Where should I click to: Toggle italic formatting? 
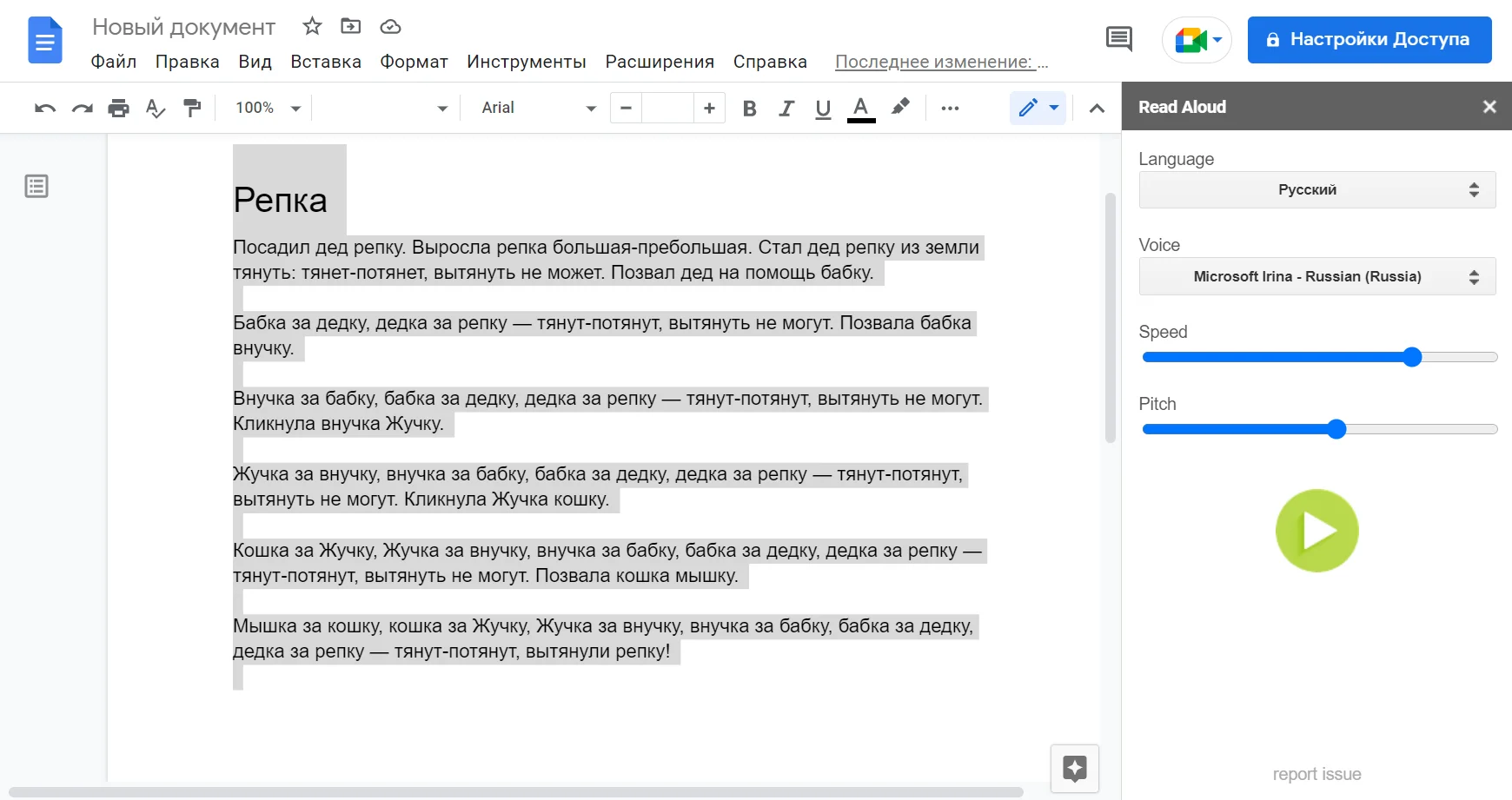point(786,108)
